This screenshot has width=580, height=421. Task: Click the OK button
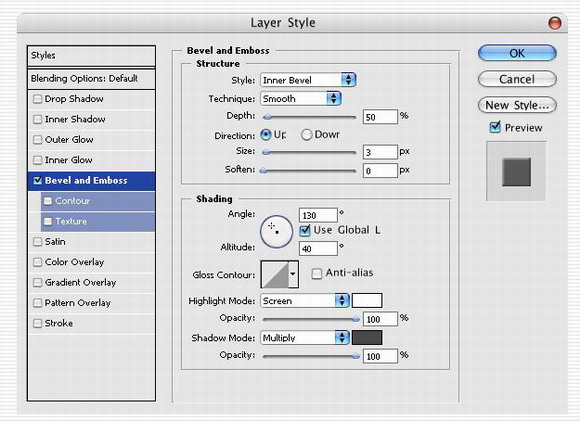pos(517,53)
